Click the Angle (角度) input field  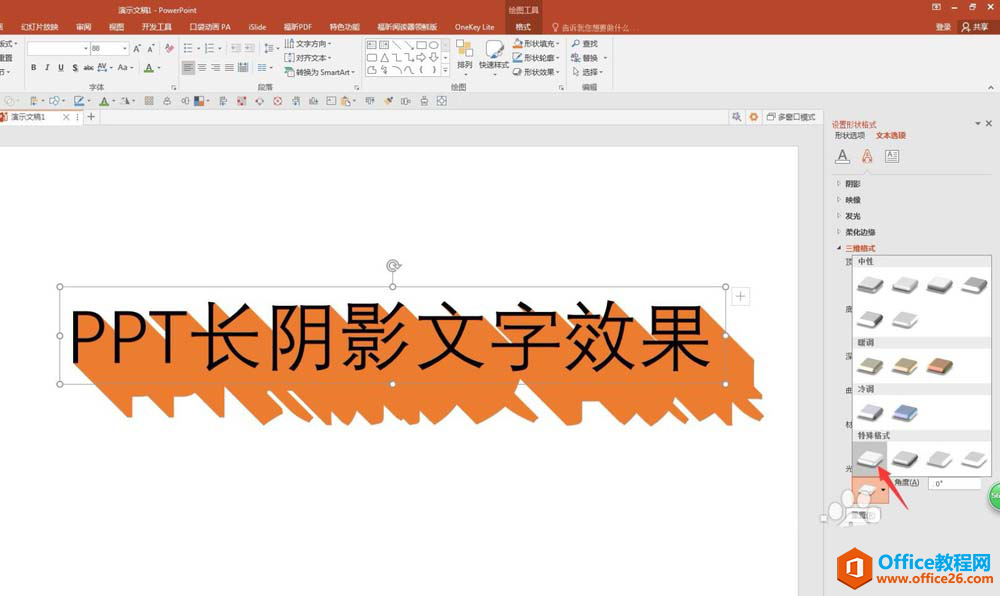954,484
